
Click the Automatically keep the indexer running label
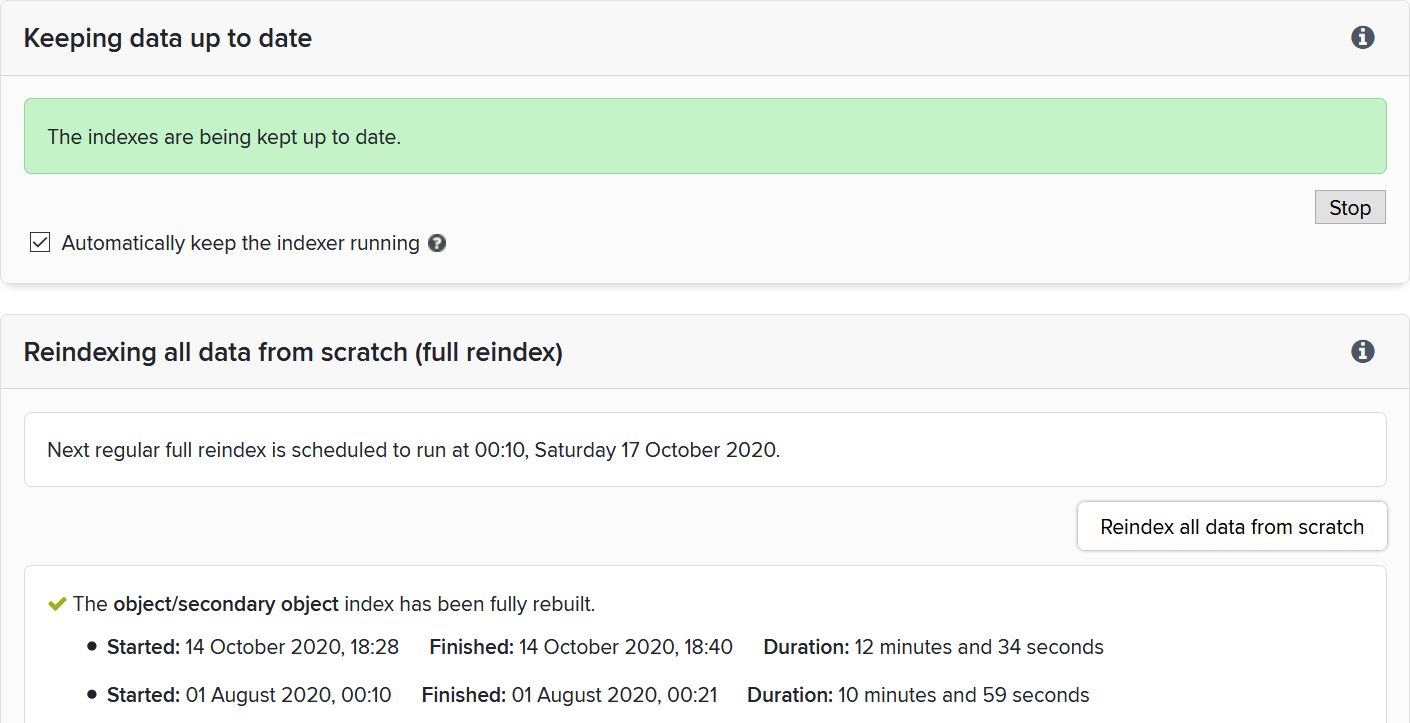[x=240, y=243]
